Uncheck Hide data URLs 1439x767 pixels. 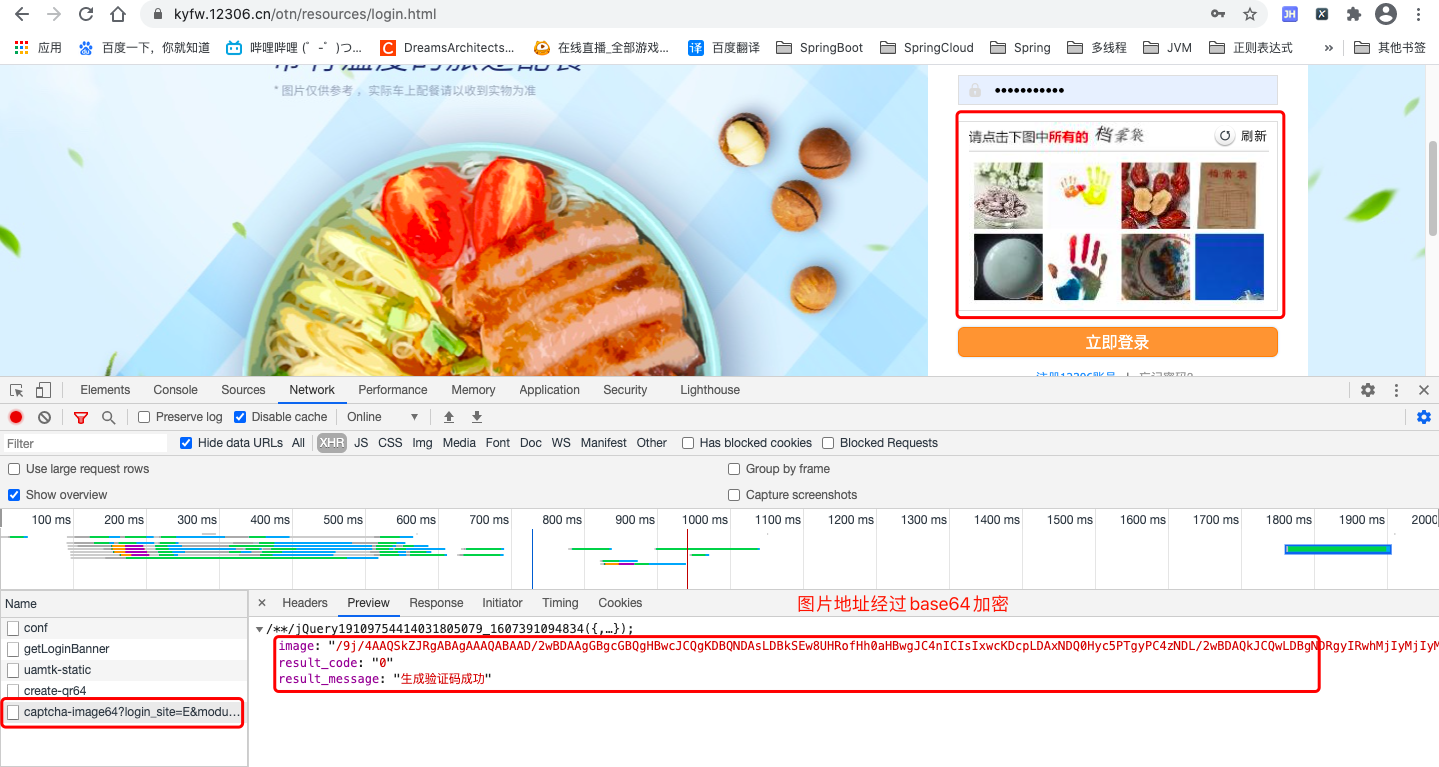point(186,442)
